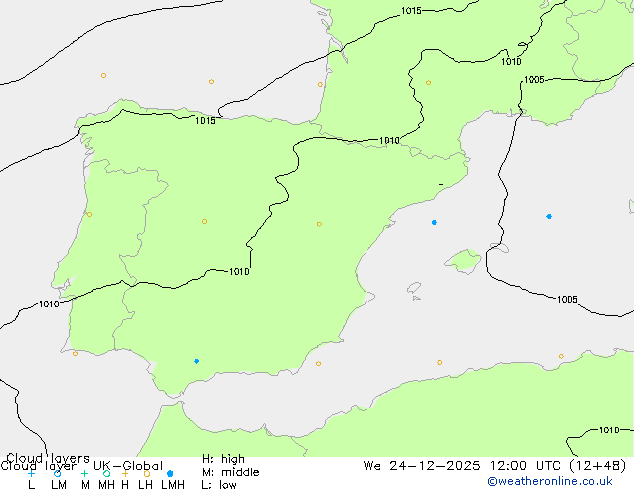Select the orange marker near Algeria's northern coast
Screen dimensions: 634x490
coord(561,356)
